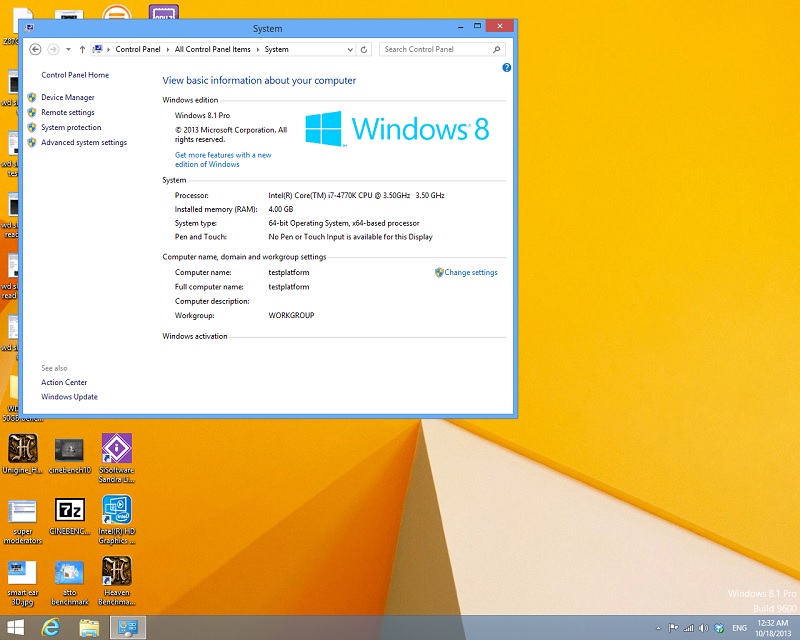Click the Windows 8.1 Pro edition text
This screenshot has height=640, width=800.
pos(202,115)
